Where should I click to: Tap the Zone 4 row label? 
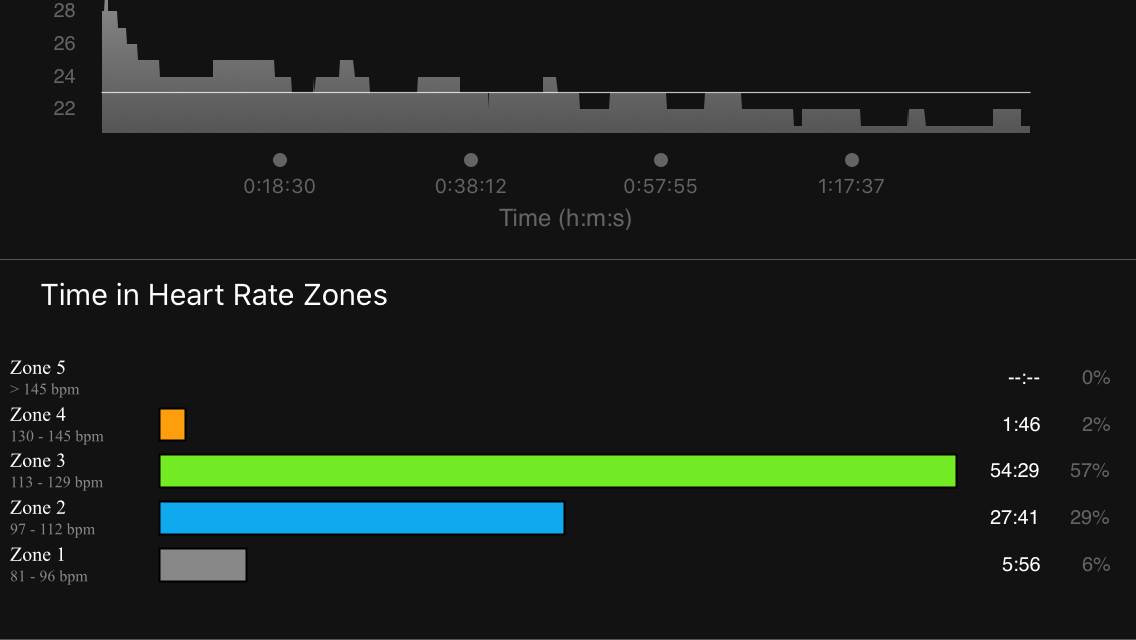(38, 415)
